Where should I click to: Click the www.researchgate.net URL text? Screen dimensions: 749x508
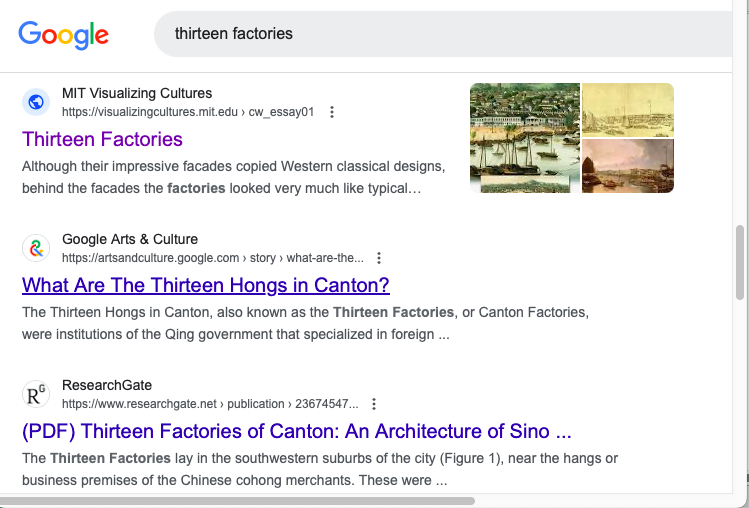click(209, 404)
